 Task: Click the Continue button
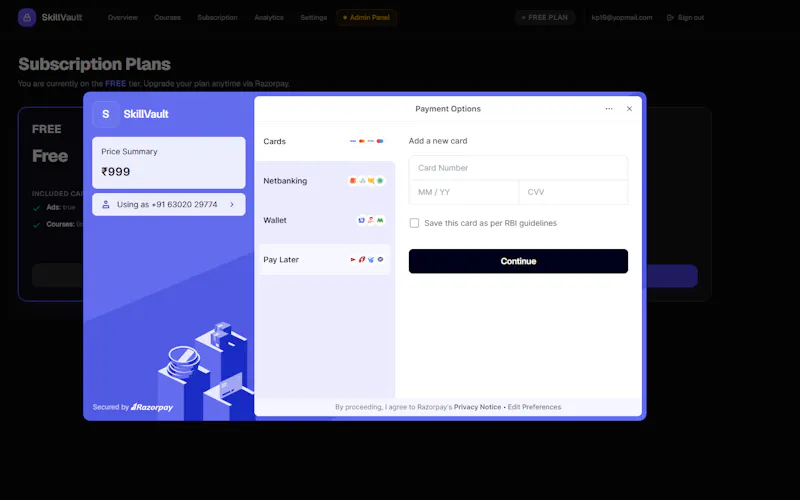[518, 261]
